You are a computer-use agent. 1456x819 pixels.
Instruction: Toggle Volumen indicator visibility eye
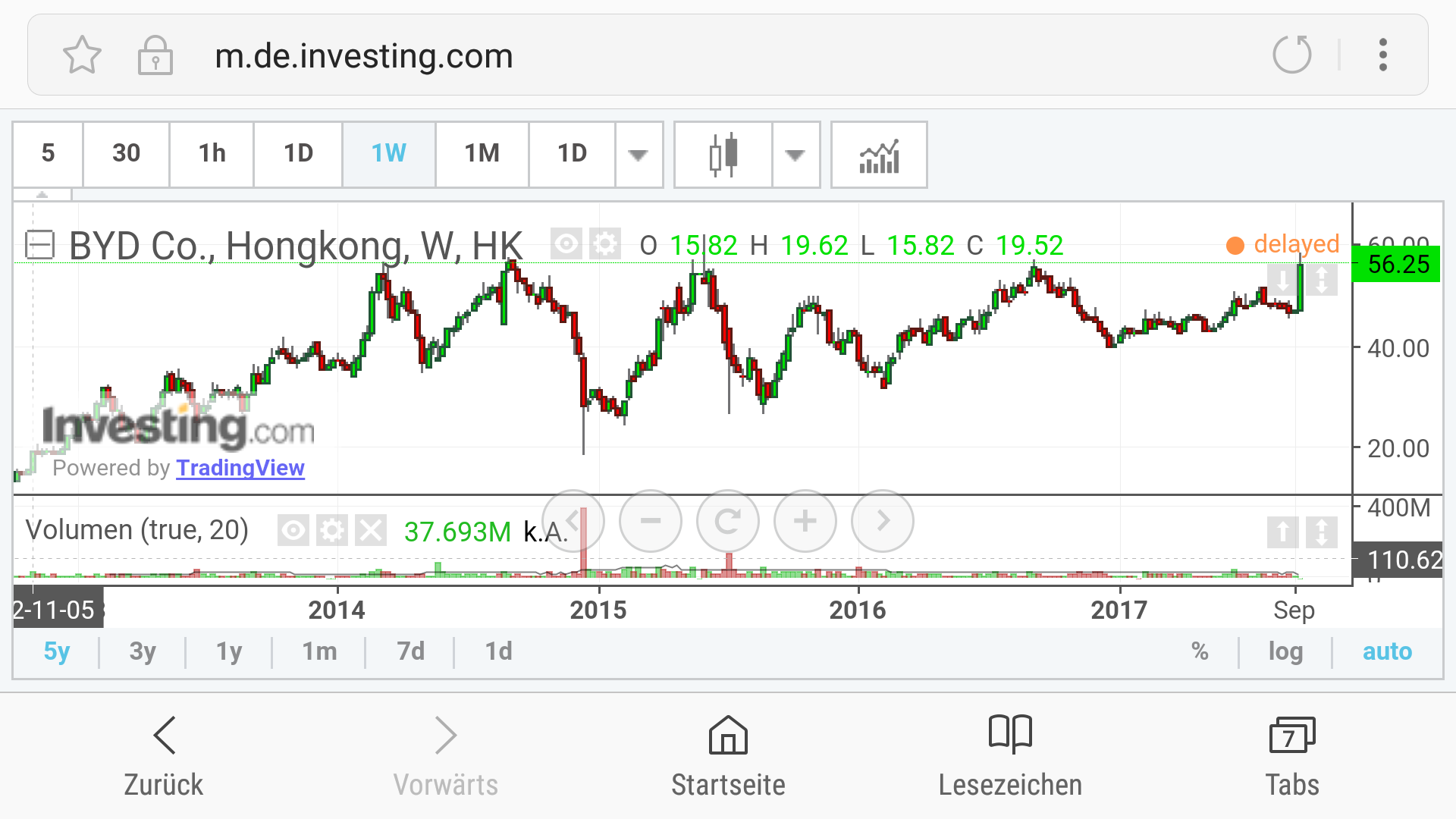point(293,530)
